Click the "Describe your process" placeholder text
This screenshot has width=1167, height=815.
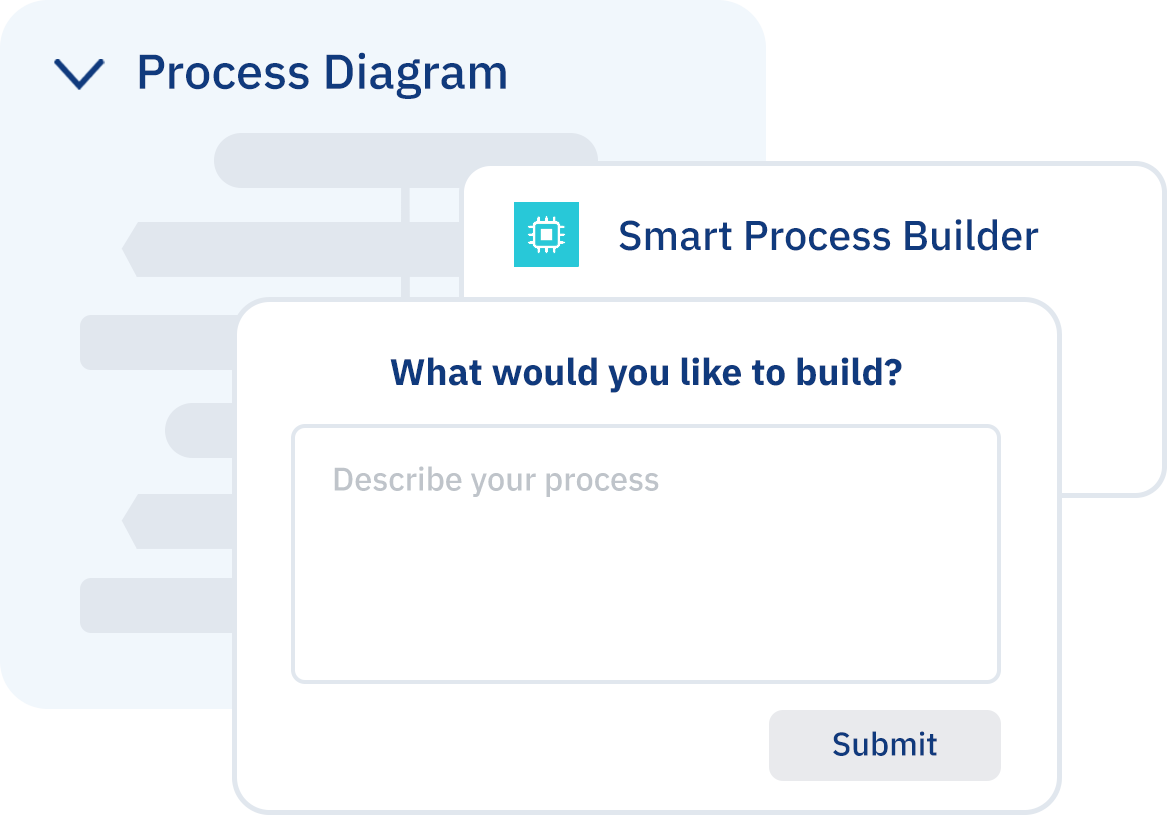pos(496,480)
